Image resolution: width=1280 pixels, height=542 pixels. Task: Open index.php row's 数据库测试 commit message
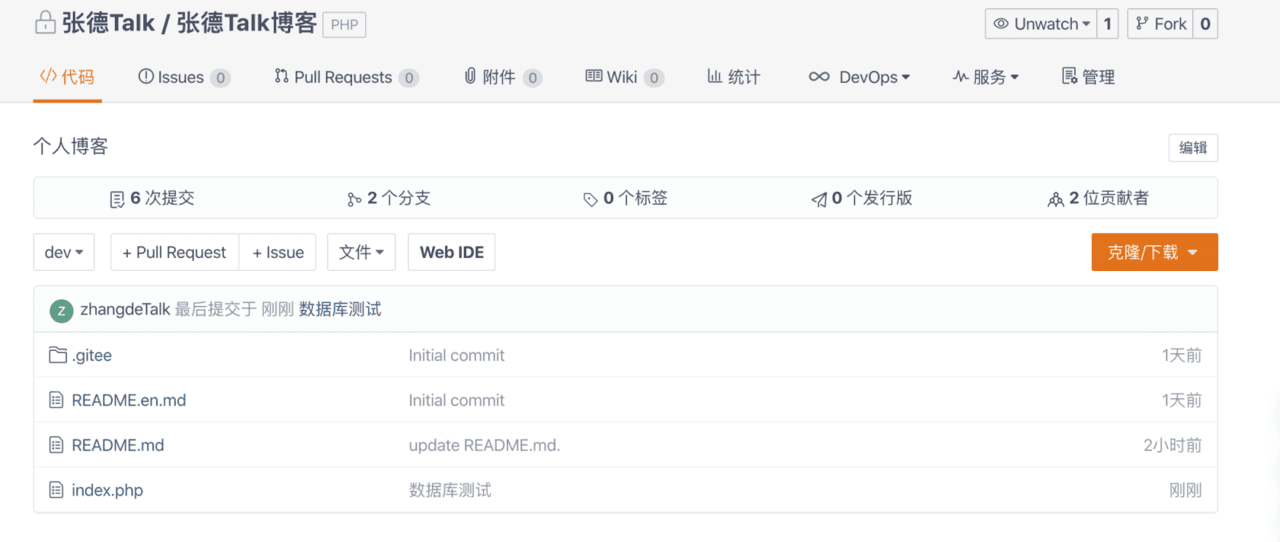pyautogui.click(x=450, y=490)
